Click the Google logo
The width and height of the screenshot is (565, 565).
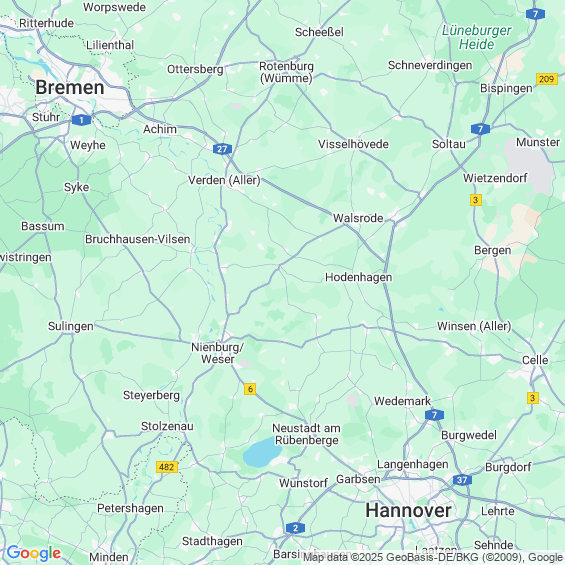tap(34, 553)
